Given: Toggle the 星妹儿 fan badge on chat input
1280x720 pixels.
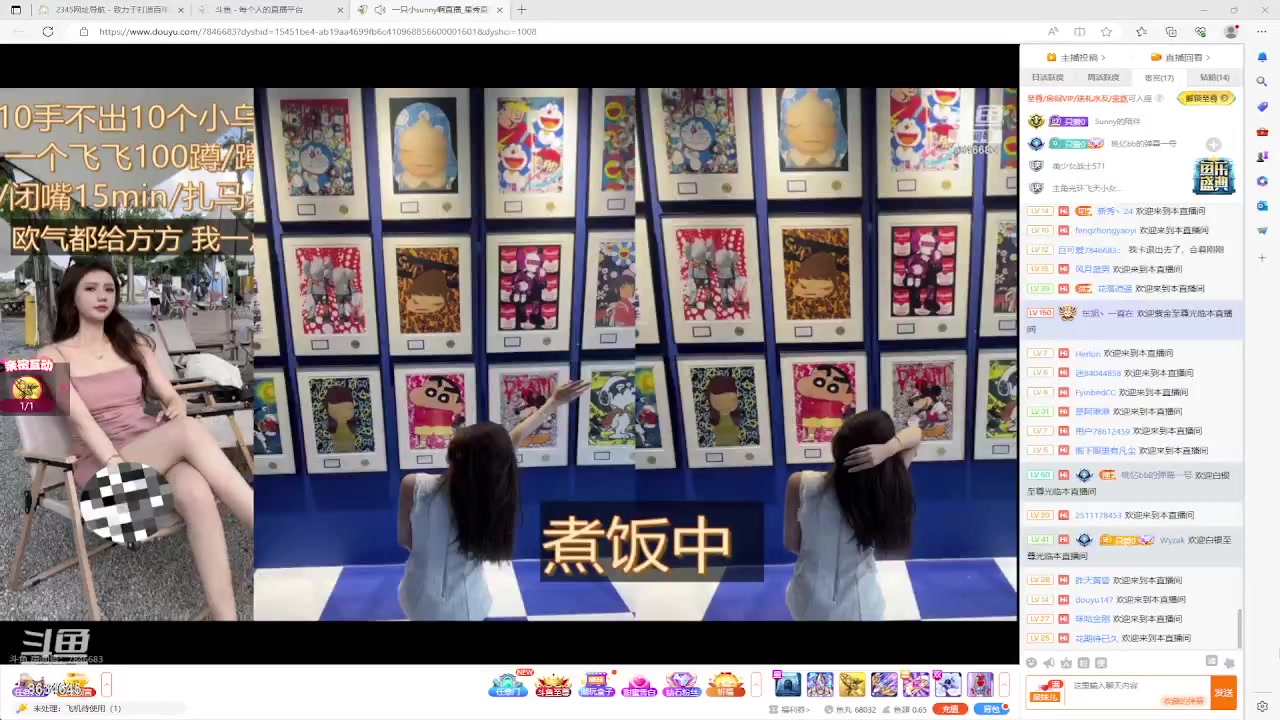Looking at the screenshot, I should coord(1045,691).
